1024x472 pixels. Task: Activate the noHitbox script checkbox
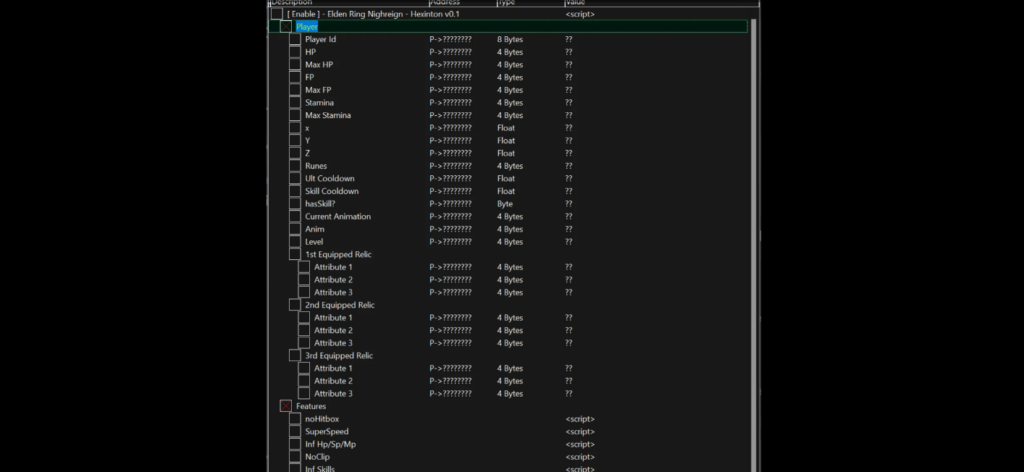pos(295,419)
